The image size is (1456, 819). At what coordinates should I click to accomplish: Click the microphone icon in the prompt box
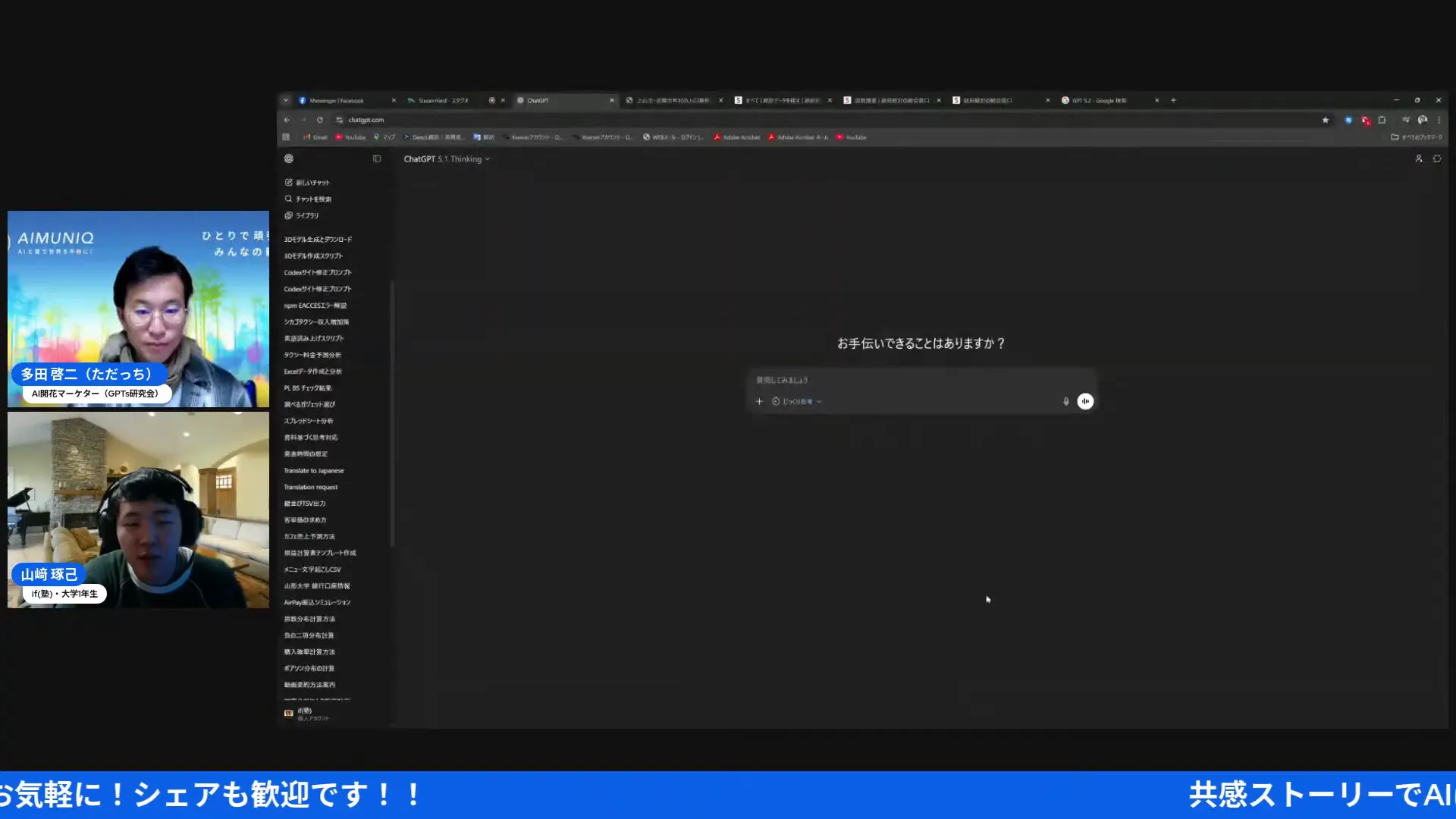[1065, 401]
